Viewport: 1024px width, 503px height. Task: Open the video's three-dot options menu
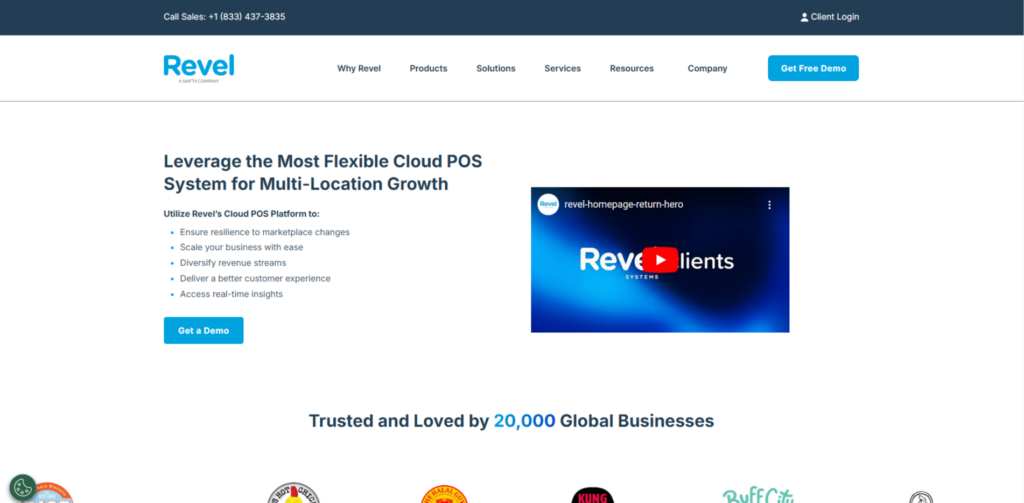pos(769,205)
